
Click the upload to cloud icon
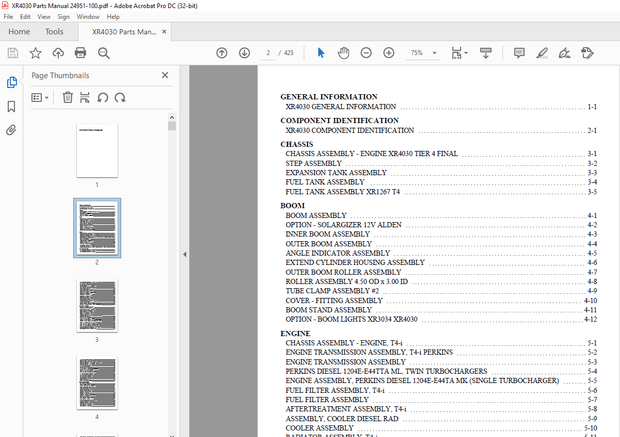tap(58, 53)
